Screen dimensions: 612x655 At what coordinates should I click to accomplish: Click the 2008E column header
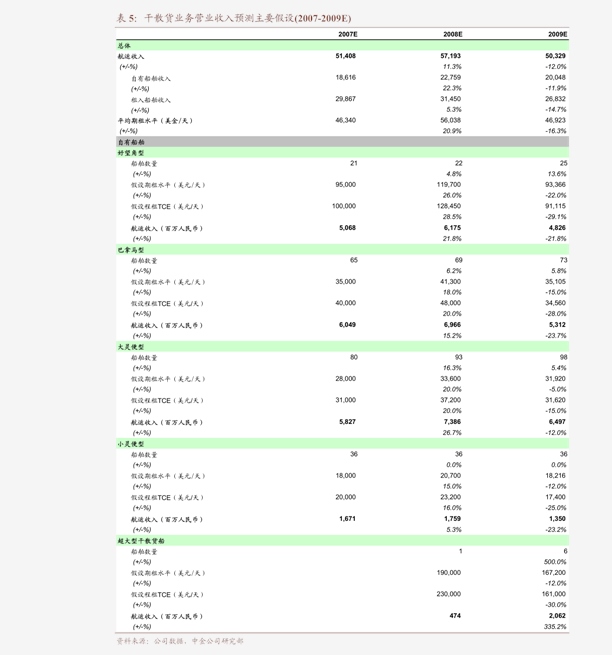[x=452, y=34]
